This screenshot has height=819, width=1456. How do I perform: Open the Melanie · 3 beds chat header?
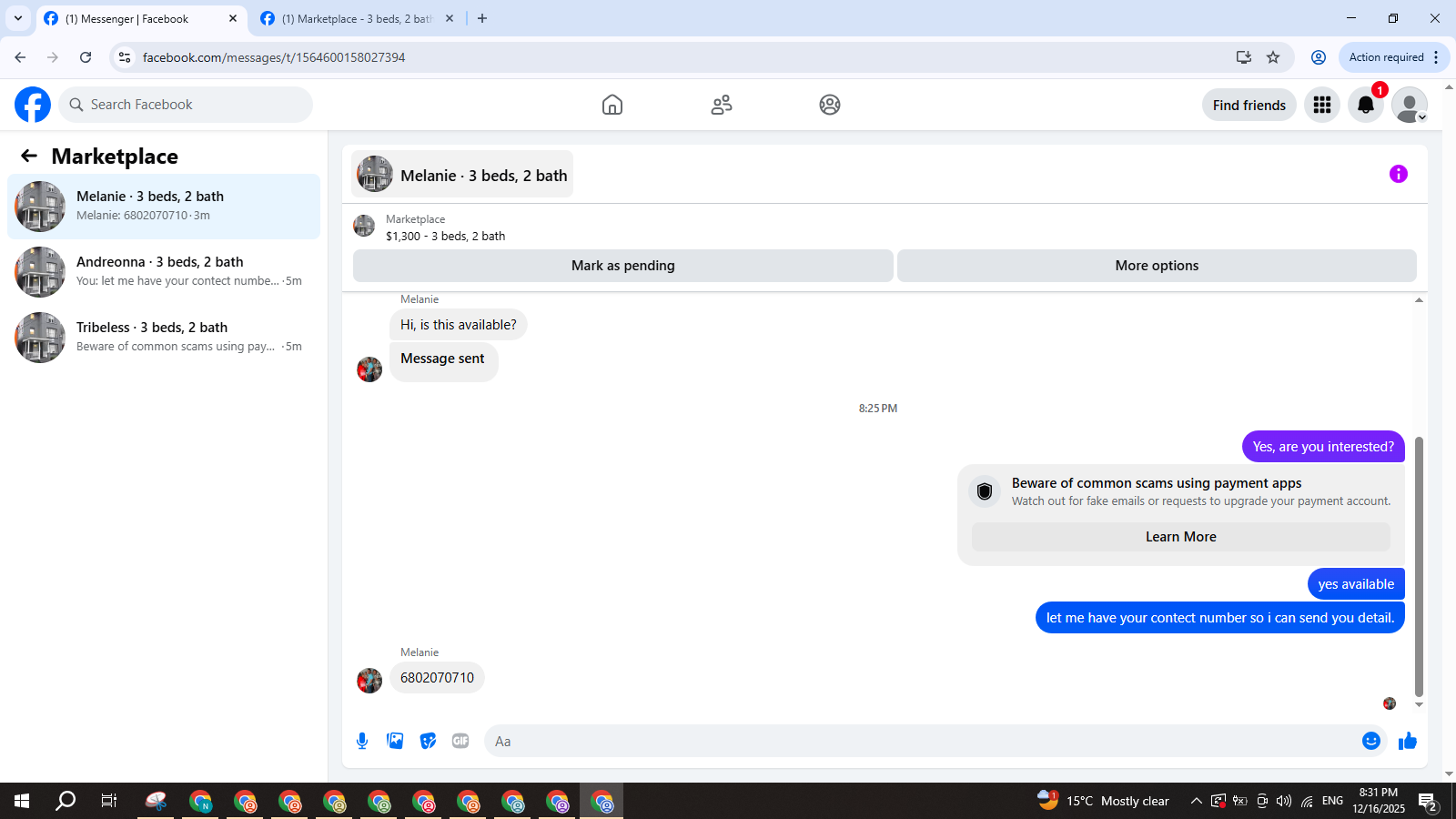tap(462, 174)
